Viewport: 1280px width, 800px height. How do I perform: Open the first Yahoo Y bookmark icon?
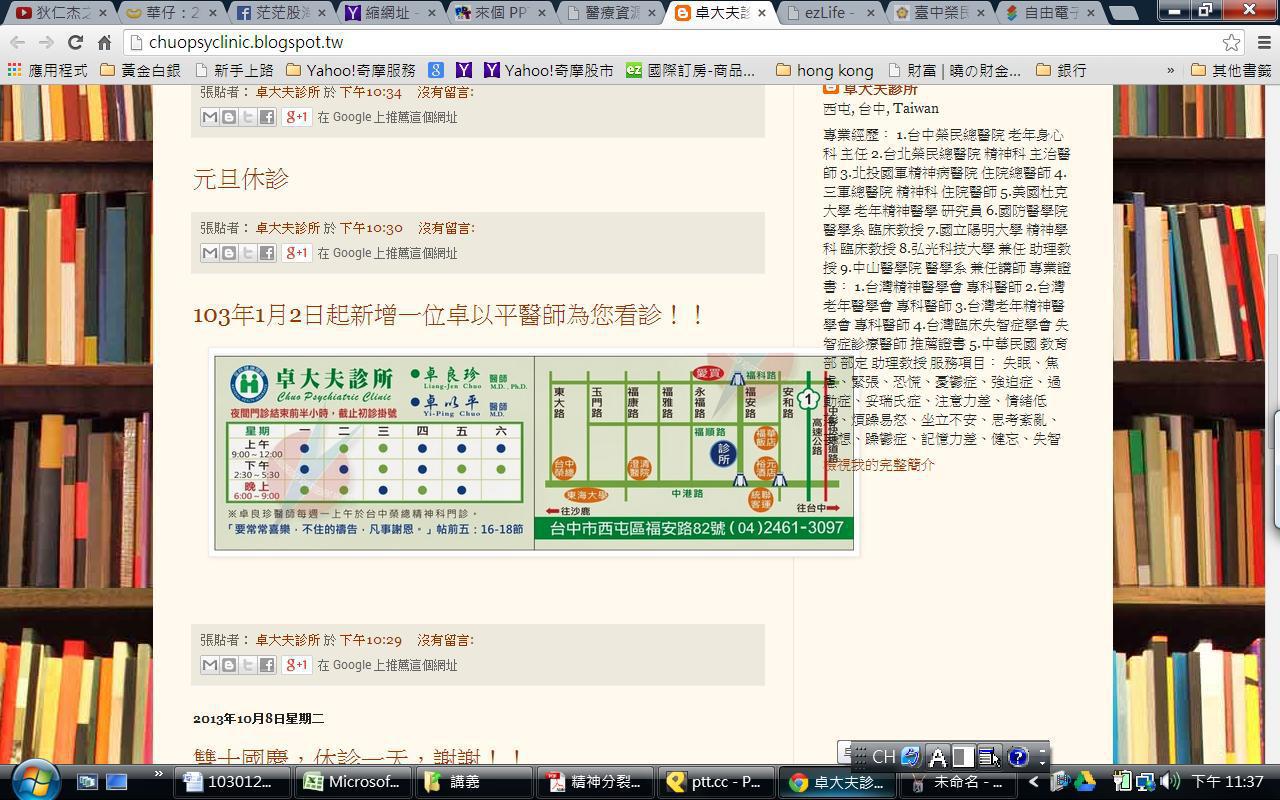tap(464, 70)
